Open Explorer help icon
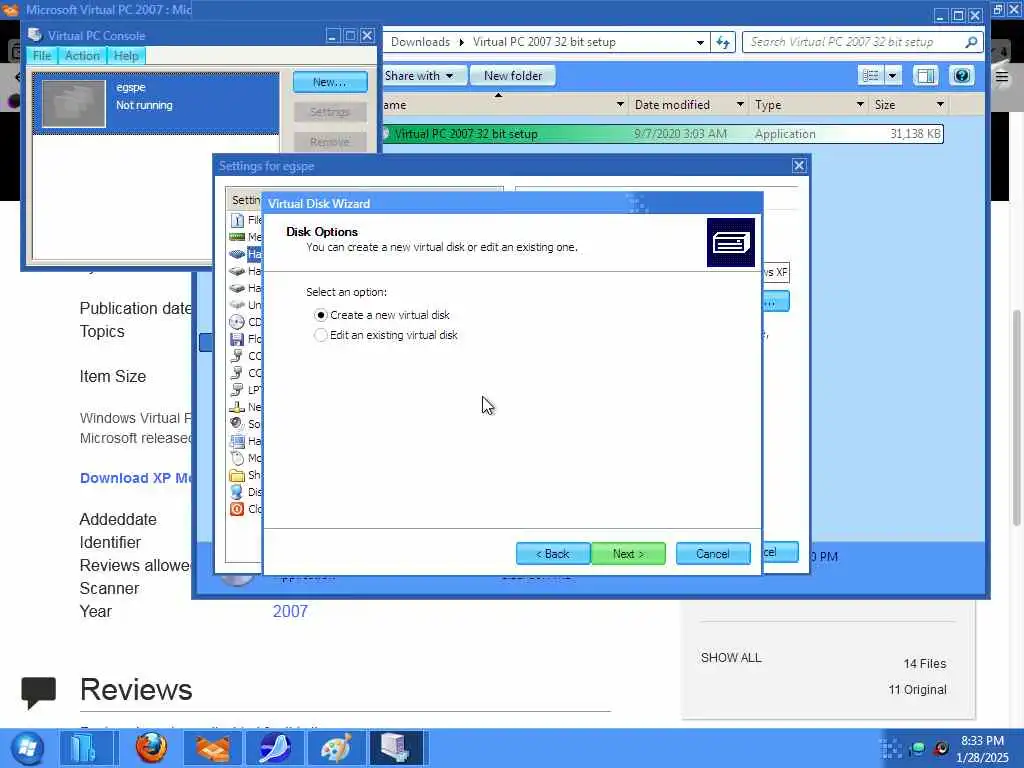 point(961,76)
